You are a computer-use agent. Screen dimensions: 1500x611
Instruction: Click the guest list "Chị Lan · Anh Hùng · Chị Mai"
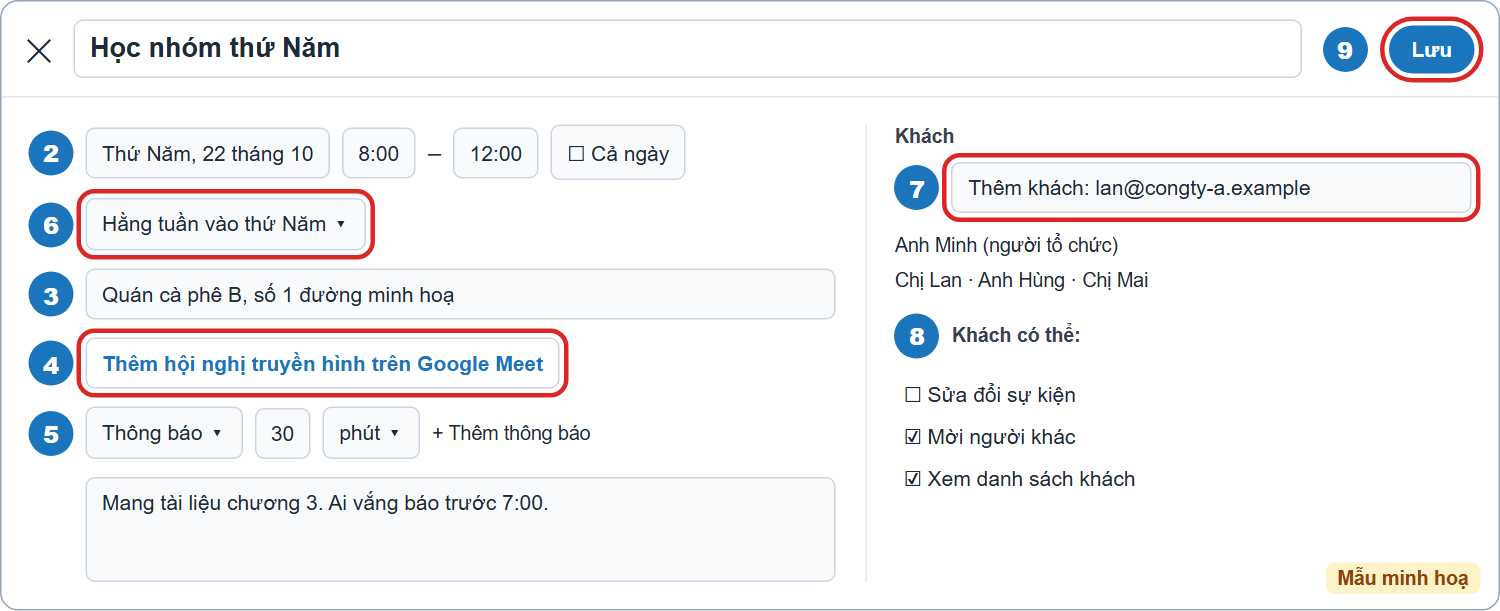point(1021,280)
